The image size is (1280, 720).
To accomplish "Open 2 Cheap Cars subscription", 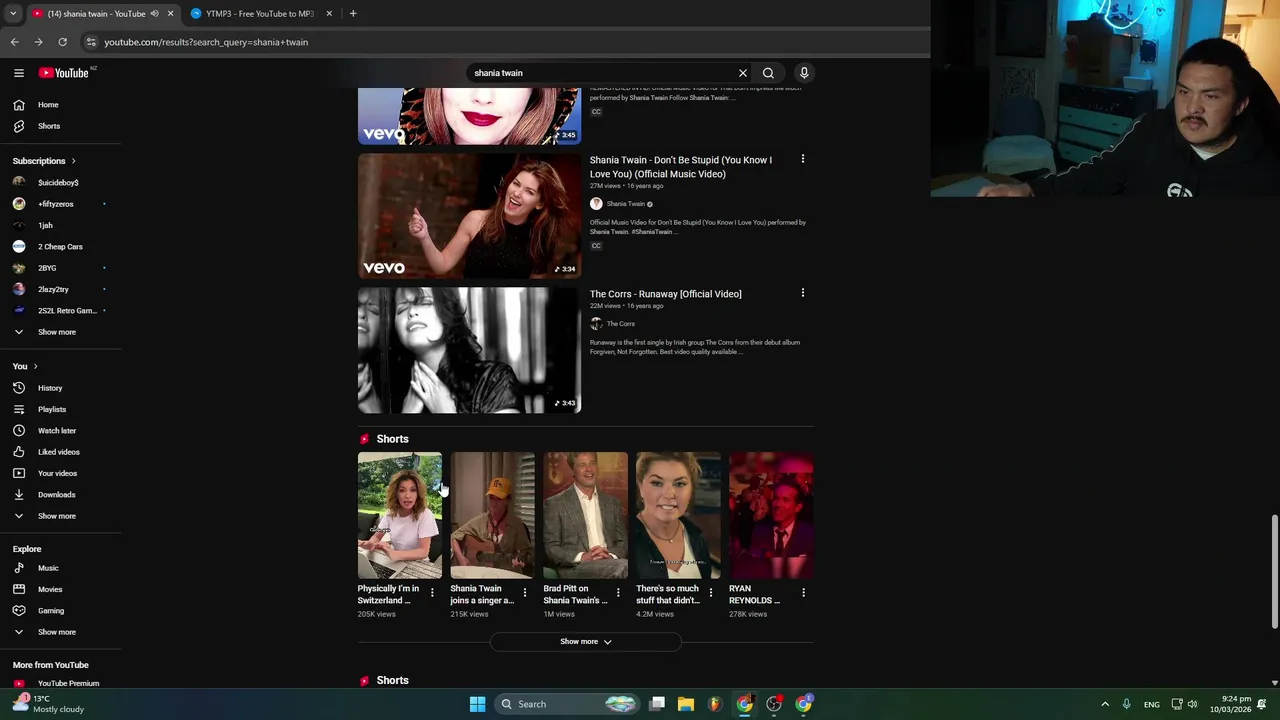I will (61, 247).
